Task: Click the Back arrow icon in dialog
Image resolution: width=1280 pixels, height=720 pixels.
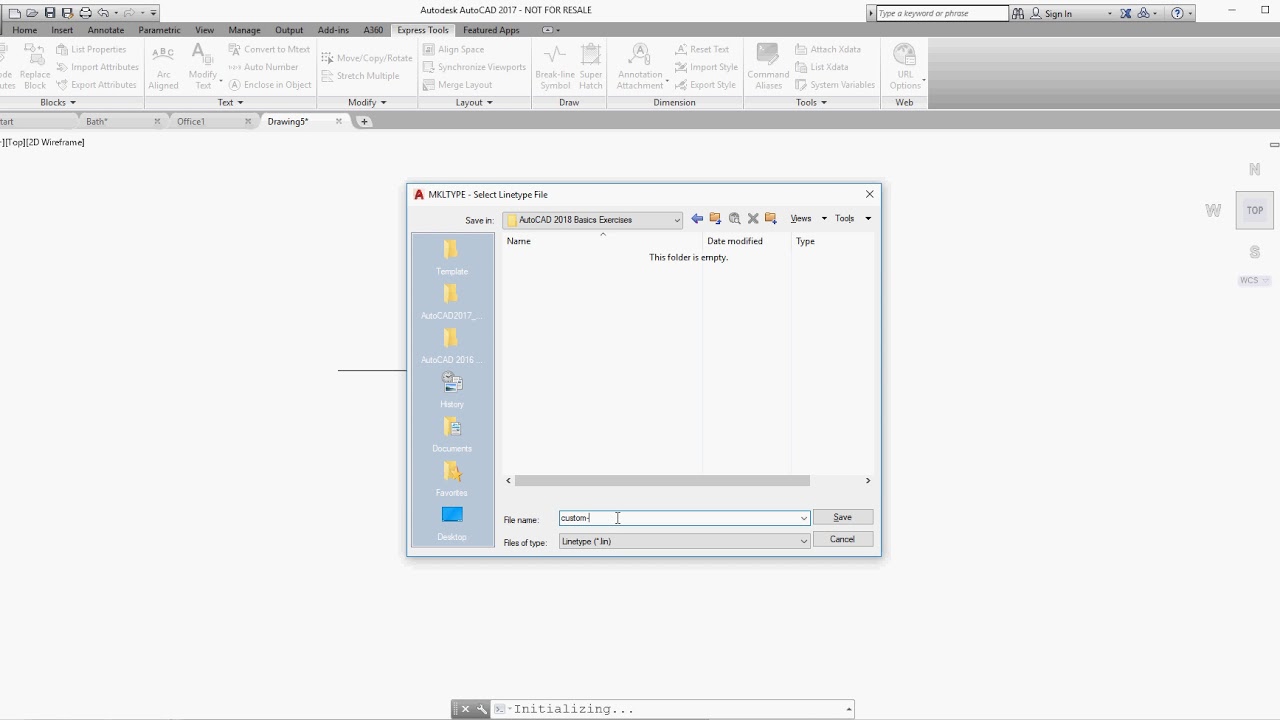Action: click(697, 218)
